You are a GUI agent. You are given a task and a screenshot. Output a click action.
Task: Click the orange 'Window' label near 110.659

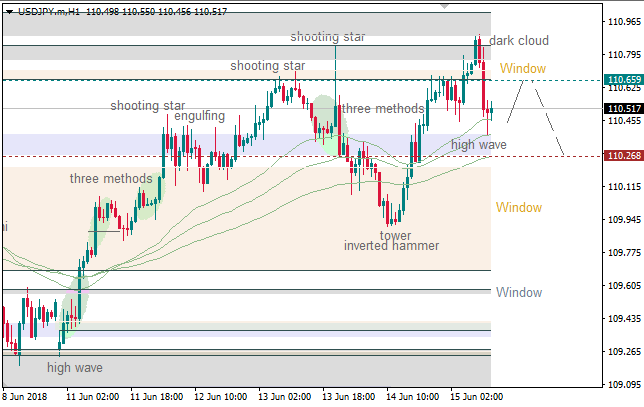[x=523, y=68]
